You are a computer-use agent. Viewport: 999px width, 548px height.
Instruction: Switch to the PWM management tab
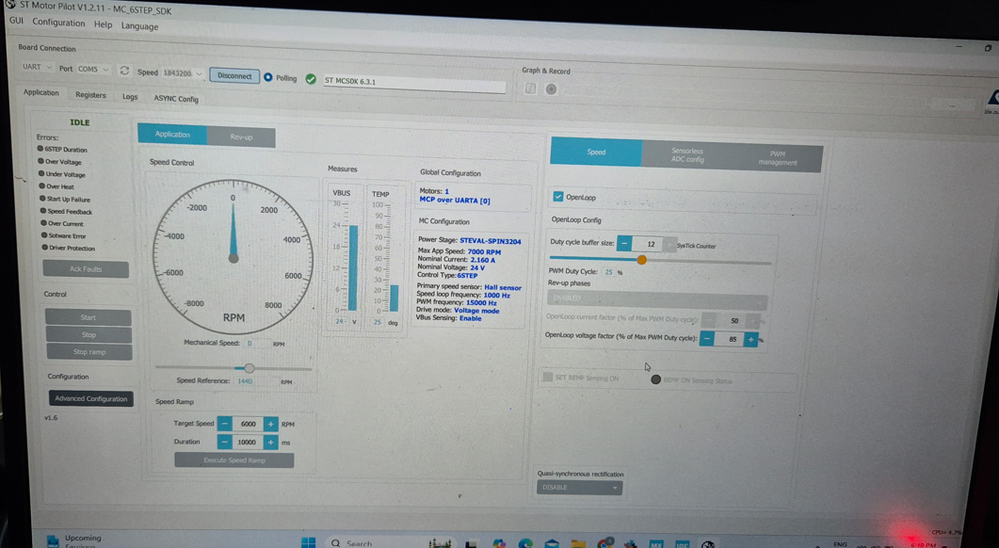tap(777, 158)
